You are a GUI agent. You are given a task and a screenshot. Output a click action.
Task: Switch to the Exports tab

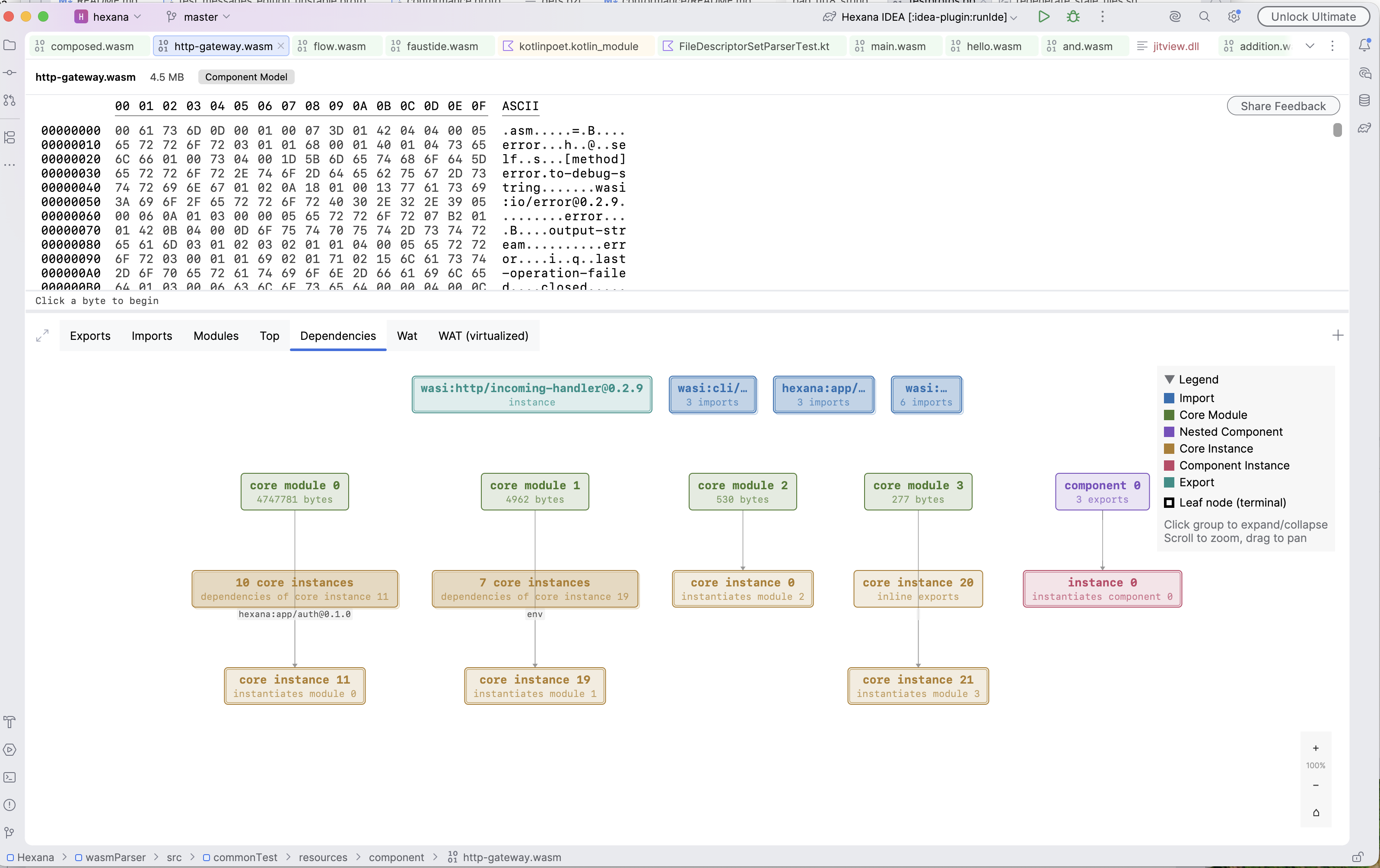[x=90, y=336]
